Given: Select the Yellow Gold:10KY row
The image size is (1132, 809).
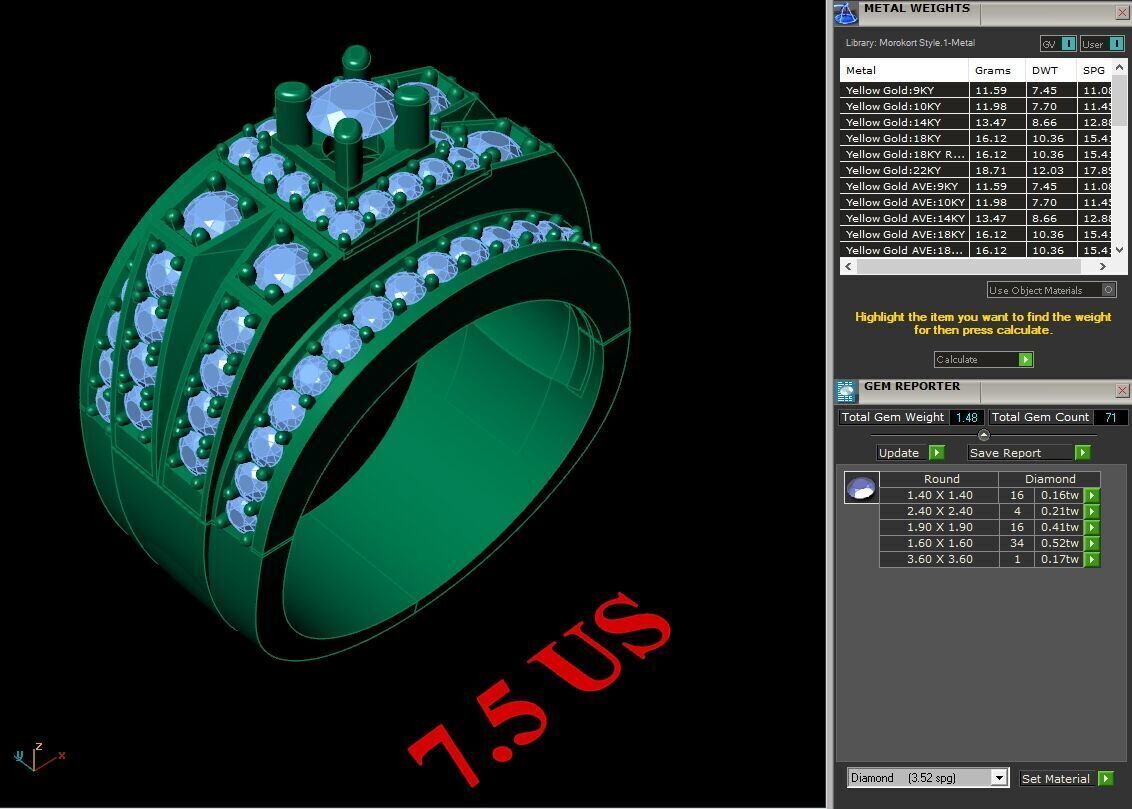Looking at the screenshot, I should [975, 106].
